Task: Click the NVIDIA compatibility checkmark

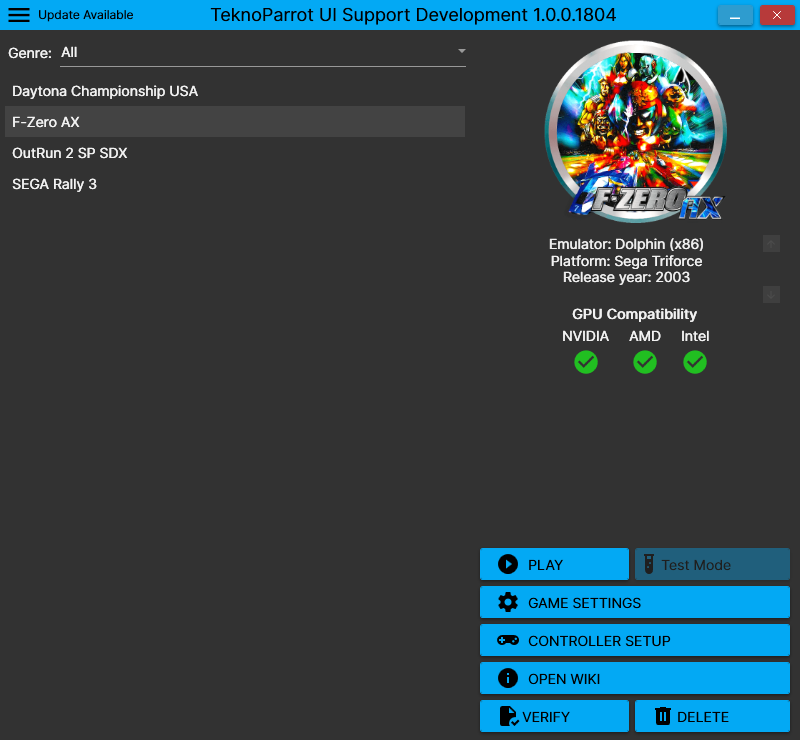Action: tap(586, 362)
